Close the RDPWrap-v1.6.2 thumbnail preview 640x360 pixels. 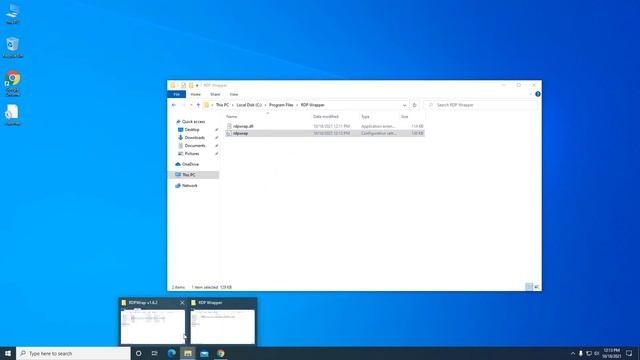click(182, 302)
